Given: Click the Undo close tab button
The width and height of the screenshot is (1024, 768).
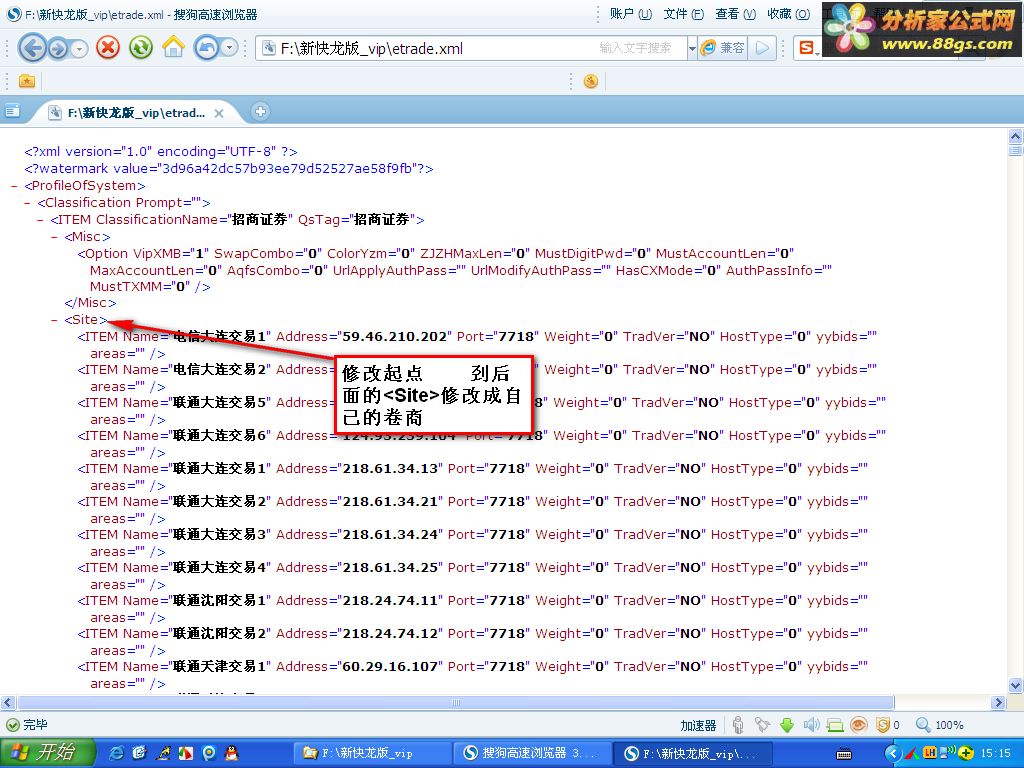Looking at the screenshot, I should [x=206, y=48].
